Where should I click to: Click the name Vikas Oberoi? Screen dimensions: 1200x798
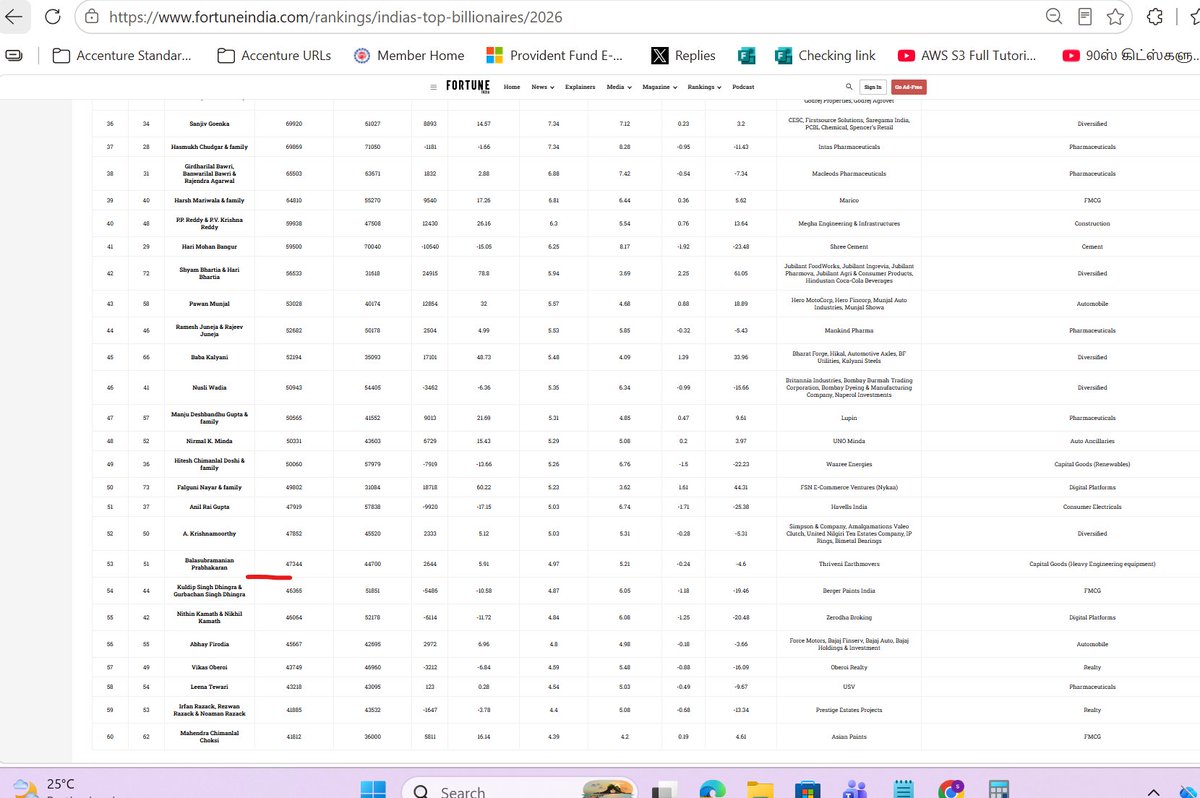coord(209,667)
